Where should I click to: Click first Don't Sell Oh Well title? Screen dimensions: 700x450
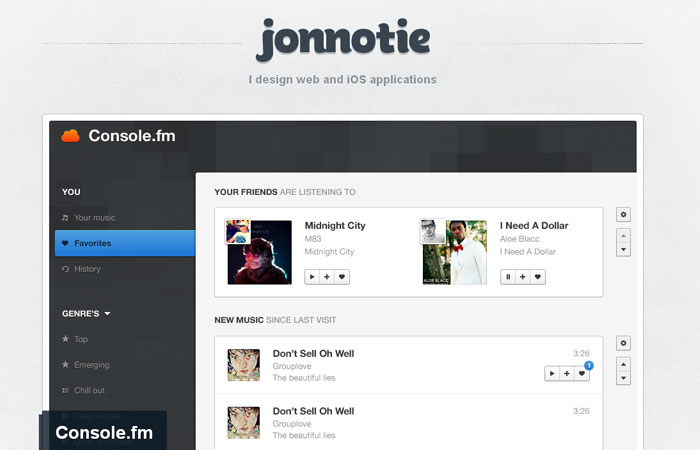313,354
